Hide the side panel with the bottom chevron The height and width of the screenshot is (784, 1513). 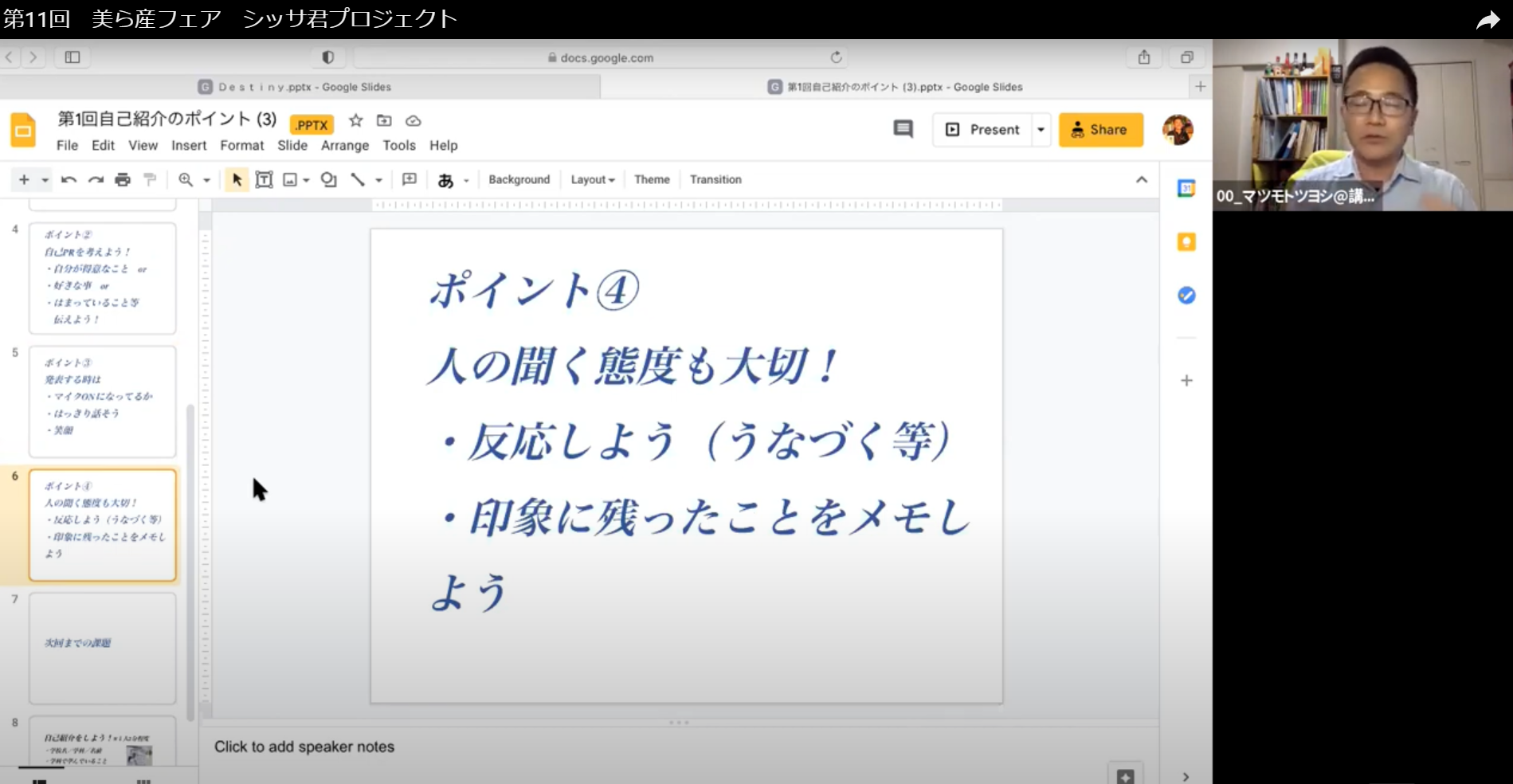1186,777
